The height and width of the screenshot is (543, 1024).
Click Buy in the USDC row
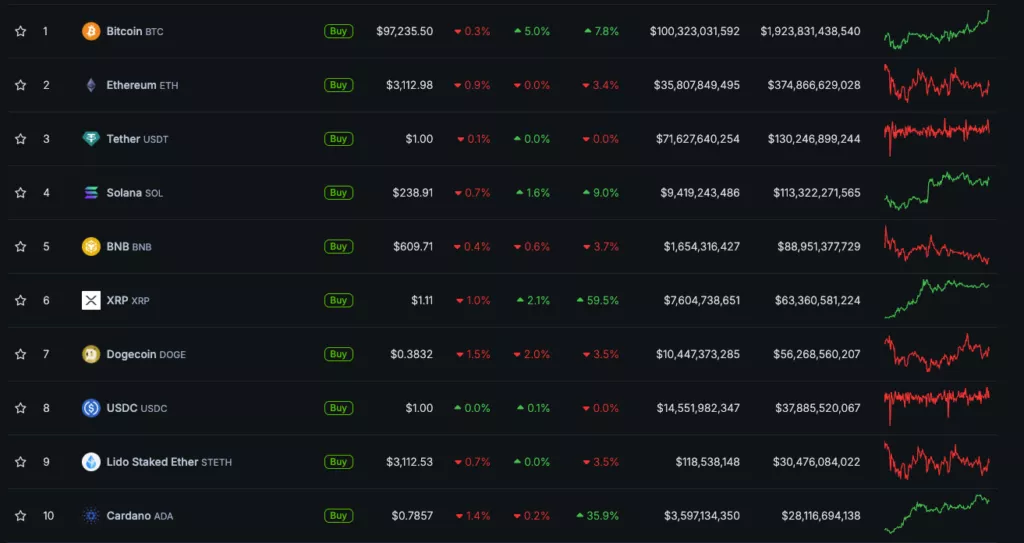click(338, 408)
